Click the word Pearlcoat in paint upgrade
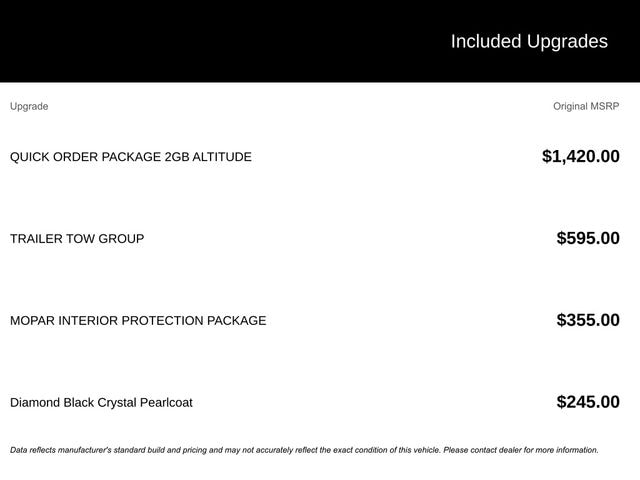The height and width of the screenshot is (480, 640). click(x=164, y=403)
